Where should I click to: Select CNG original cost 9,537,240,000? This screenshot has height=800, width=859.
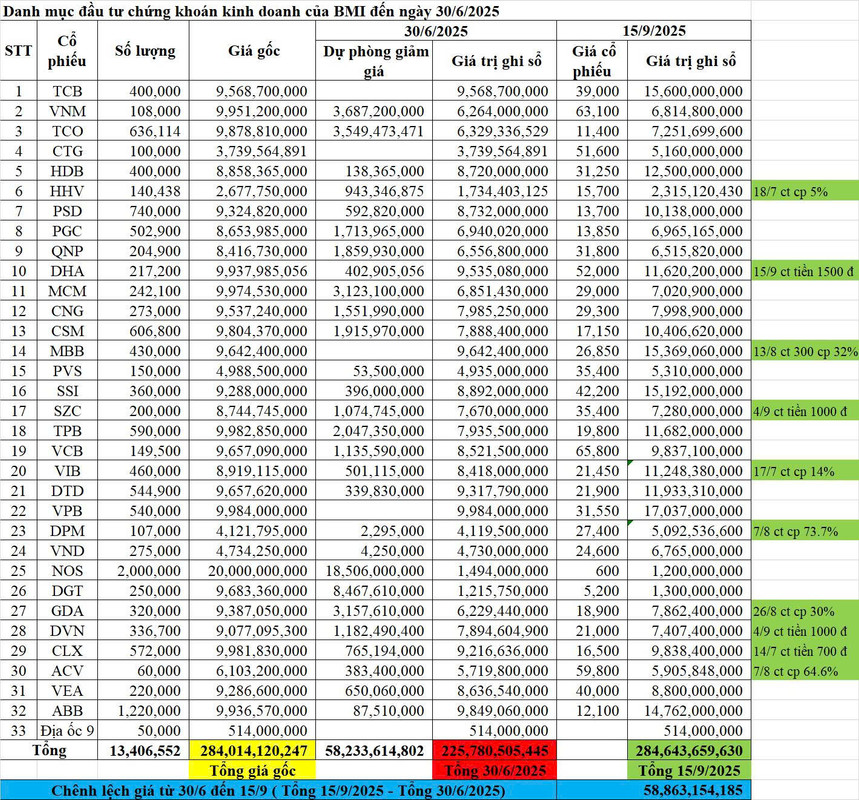(253, 311)
